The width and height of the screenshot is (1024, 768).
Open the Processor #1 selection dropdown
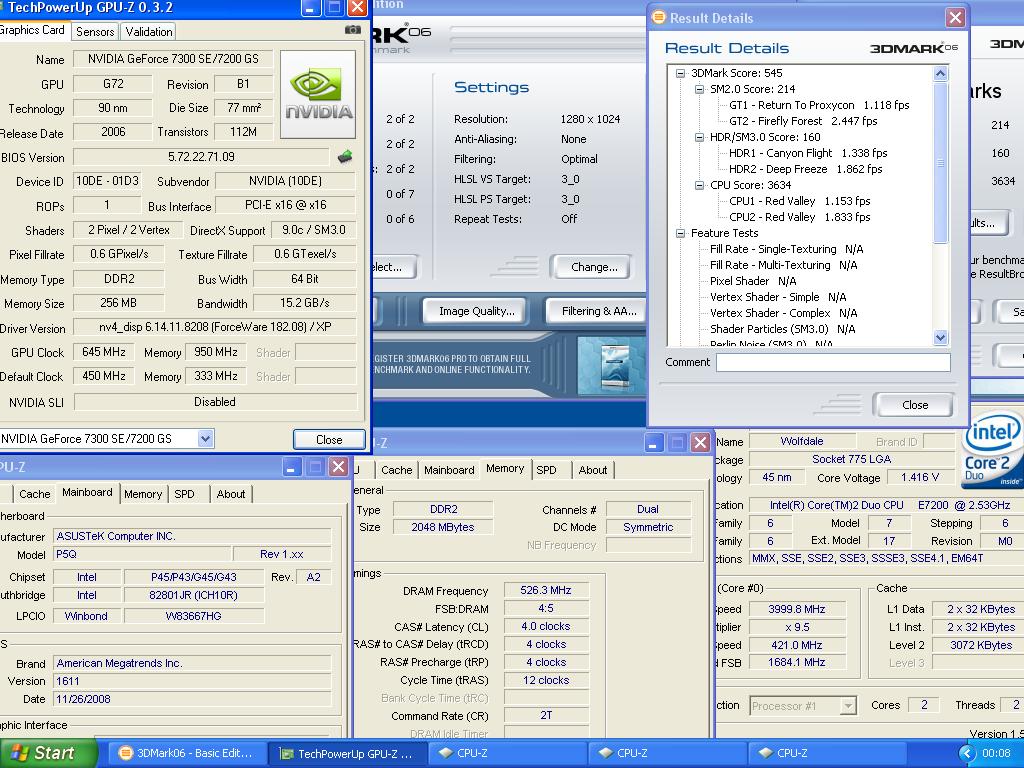coord(847,706)
